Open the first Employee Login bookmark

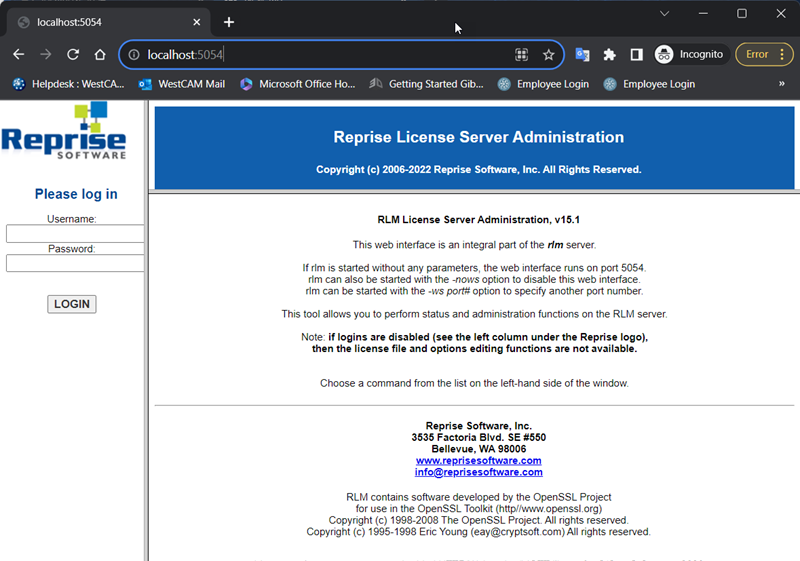click(543, 84)
